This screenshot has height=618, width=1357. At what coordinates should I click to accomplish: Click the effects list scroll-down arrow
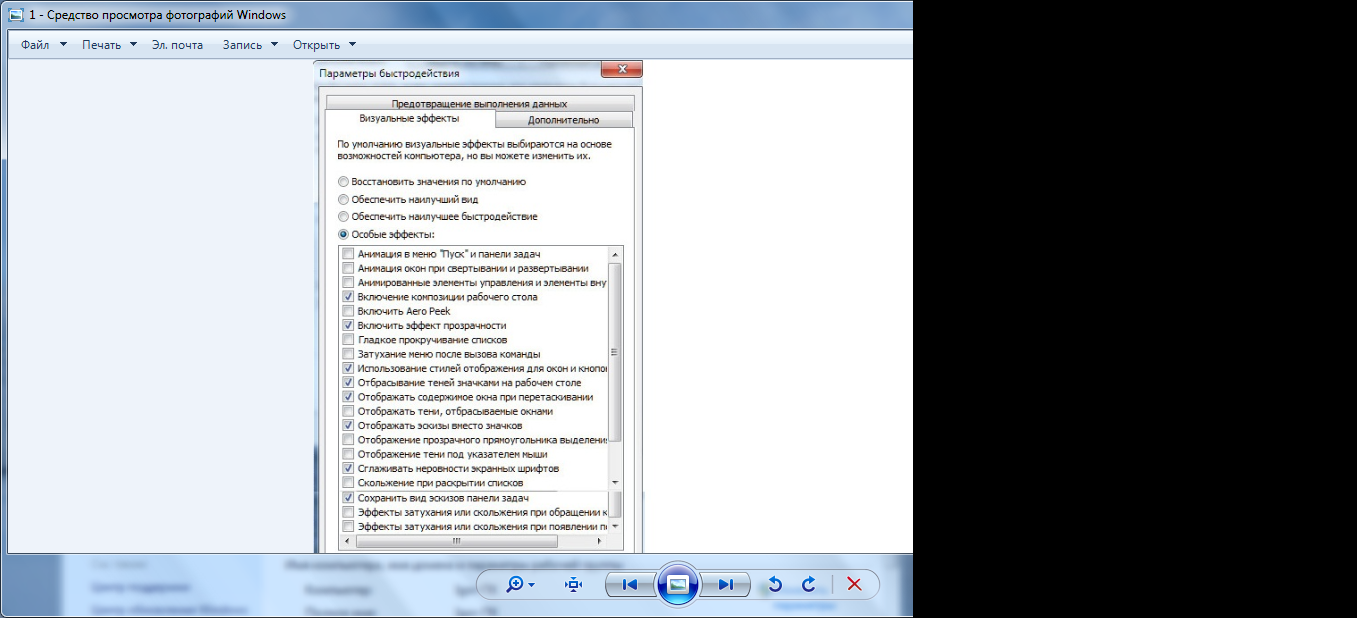(x=615, y=525)
